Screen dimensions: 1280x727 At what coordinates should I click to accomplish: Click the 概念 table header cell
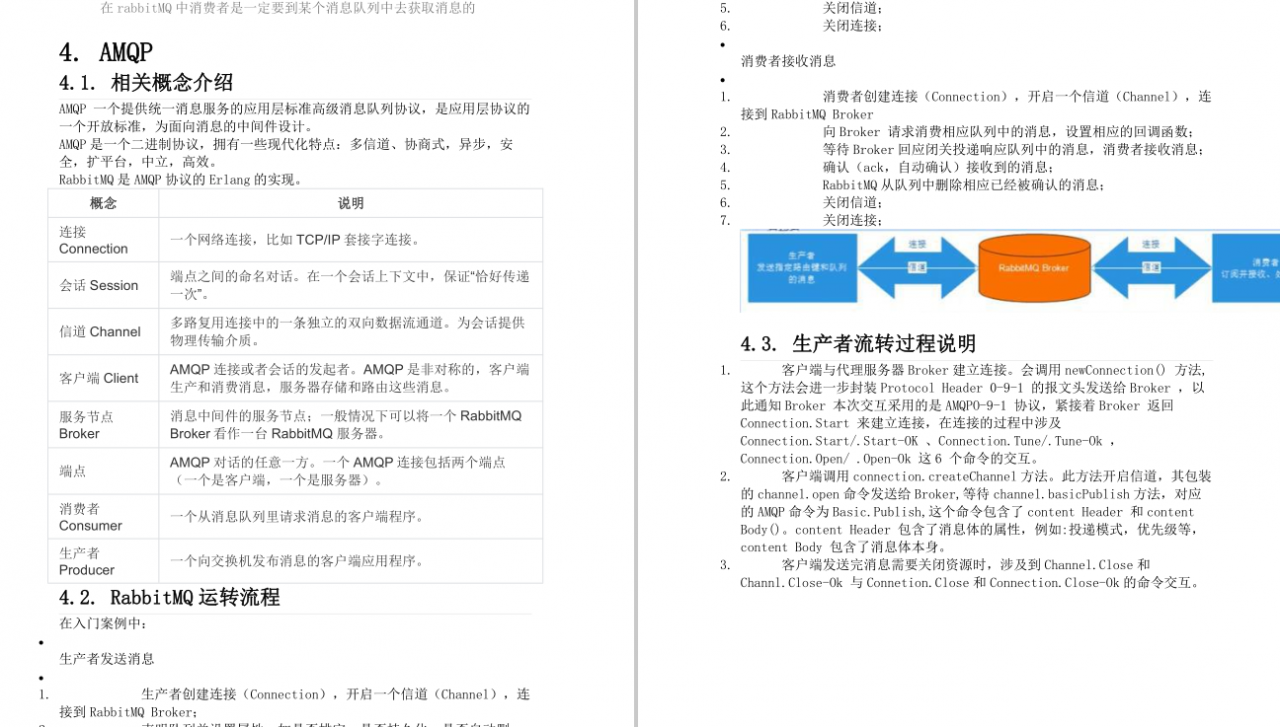pos(103,203)
